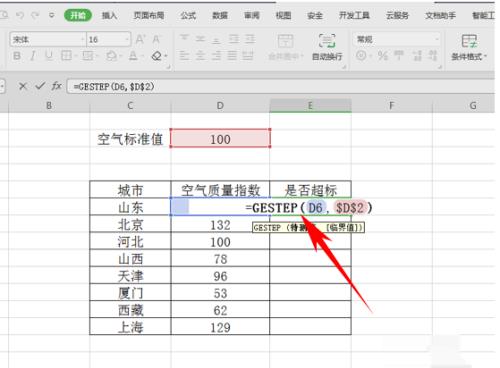Screen dimensions: 500x368
Task: Open the font color A swatch
Action: [133, 56]
